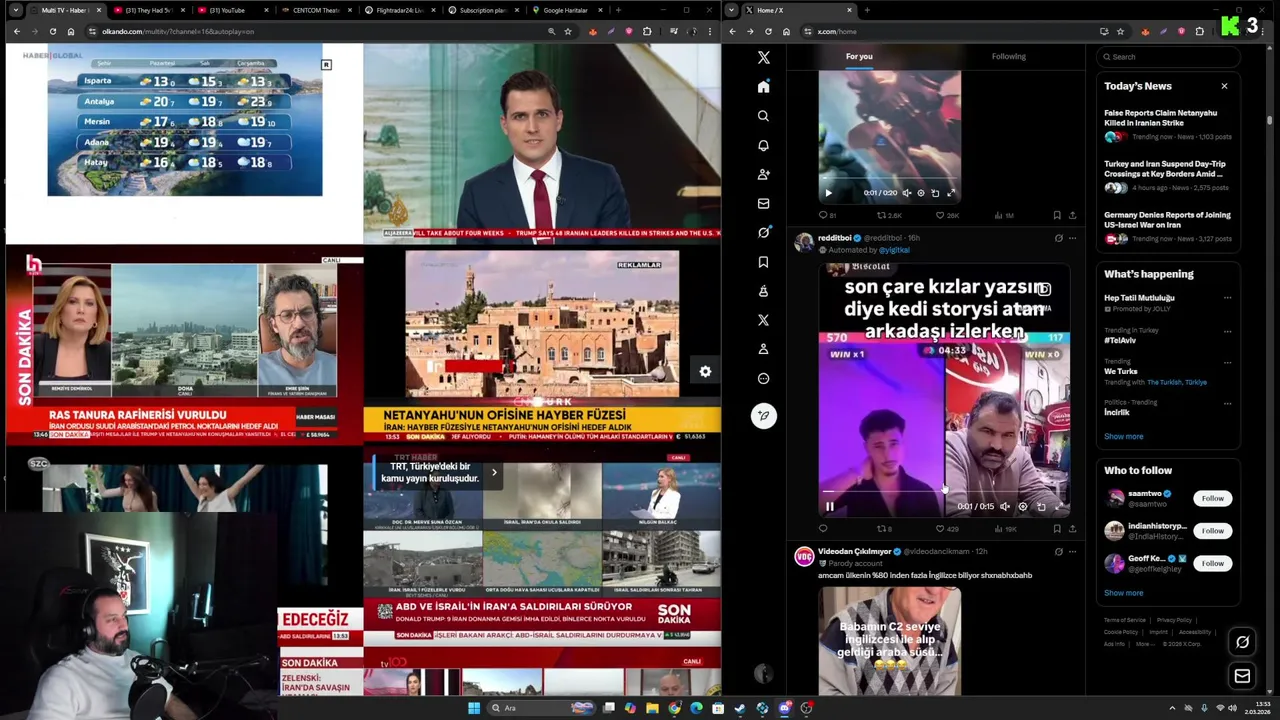The width and height of the screenshot is (1280, 720).
Task: Show more under Who to follow
Action: tap(1123, 593)
